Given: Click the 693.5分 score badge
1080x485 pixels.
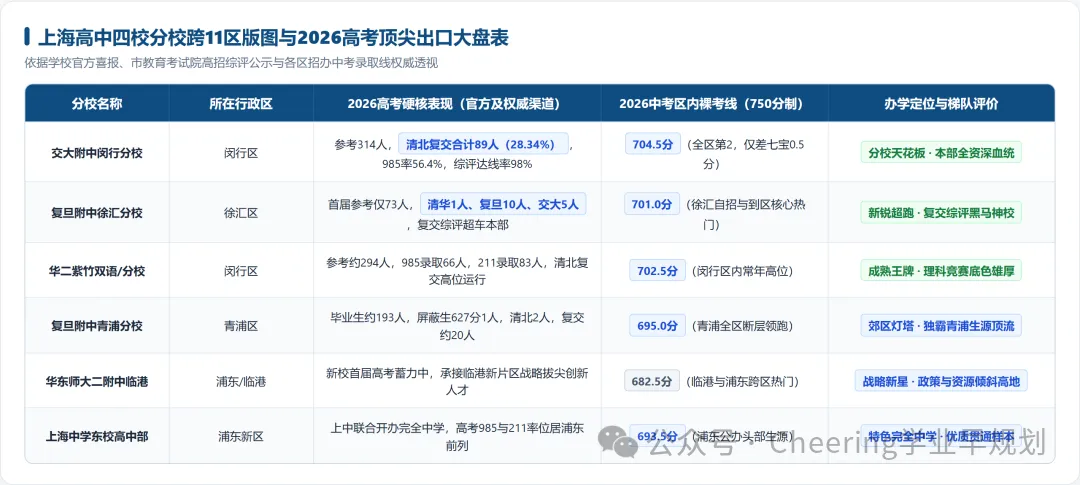Looking at the screenshot, I should click(x=657, y=436).
